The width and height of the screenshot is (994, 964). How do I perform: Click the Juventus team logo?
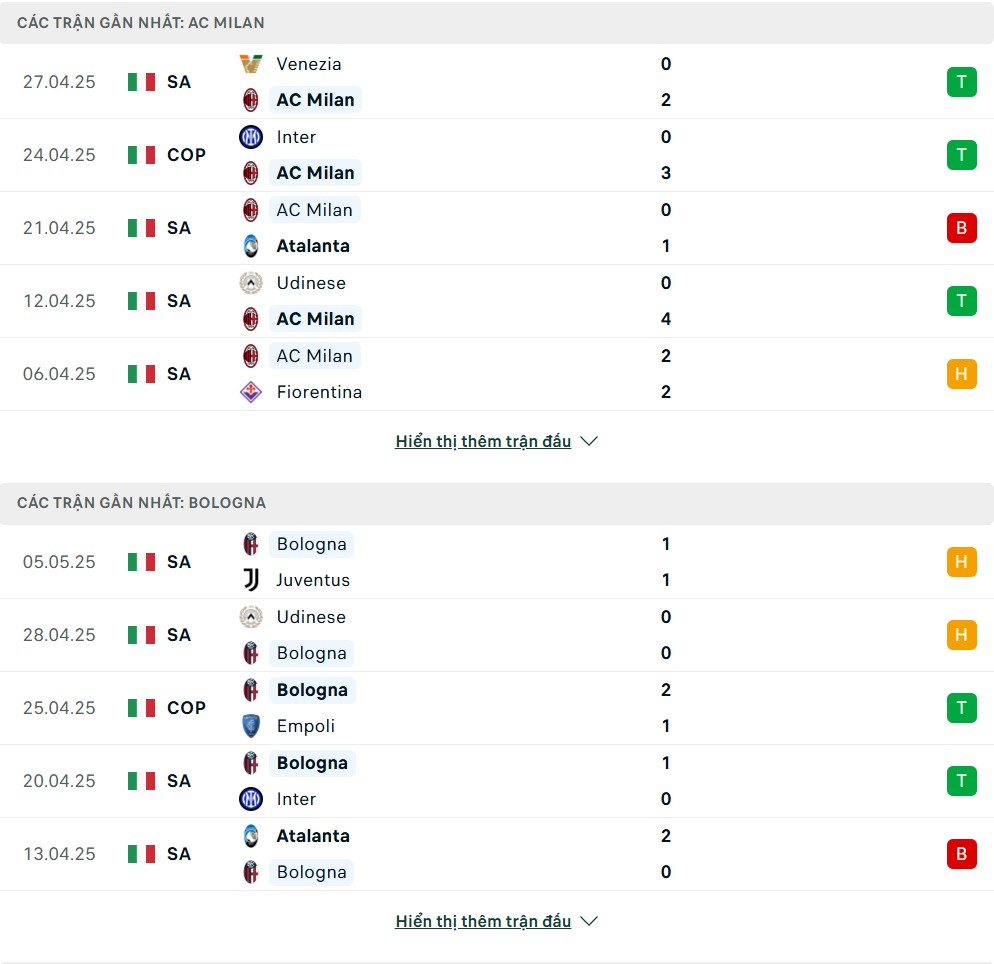[x=251, y=580]
